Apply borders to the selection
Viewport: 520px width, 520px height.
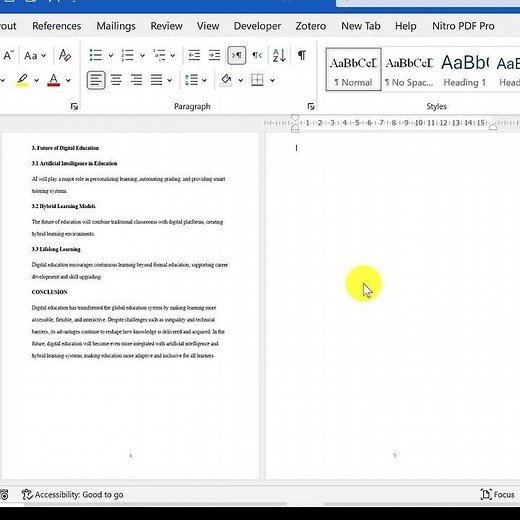pos(257,80)
